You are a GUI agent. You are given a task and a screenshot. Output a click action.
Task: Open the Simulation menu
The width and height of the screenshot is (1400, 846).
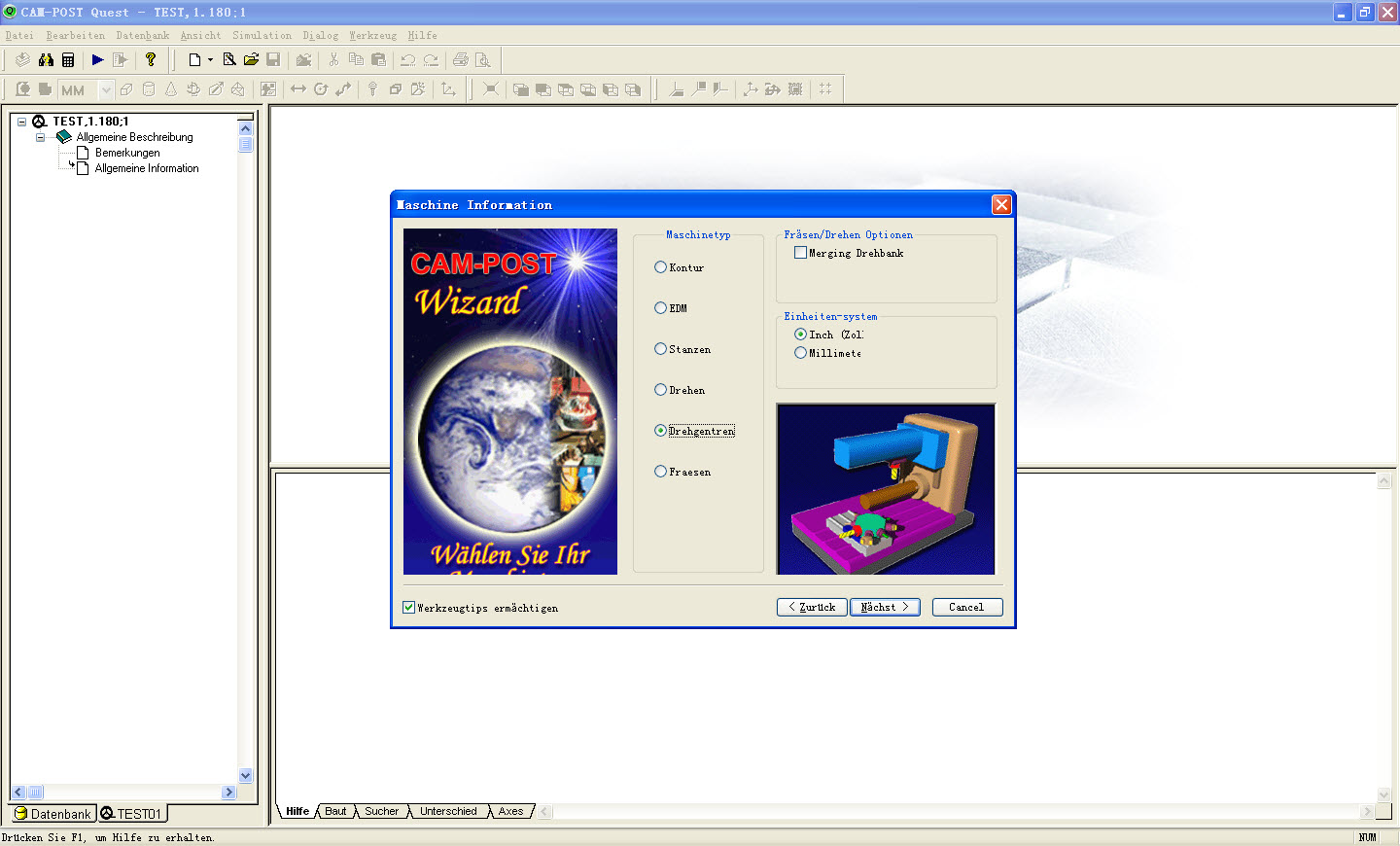262,35
